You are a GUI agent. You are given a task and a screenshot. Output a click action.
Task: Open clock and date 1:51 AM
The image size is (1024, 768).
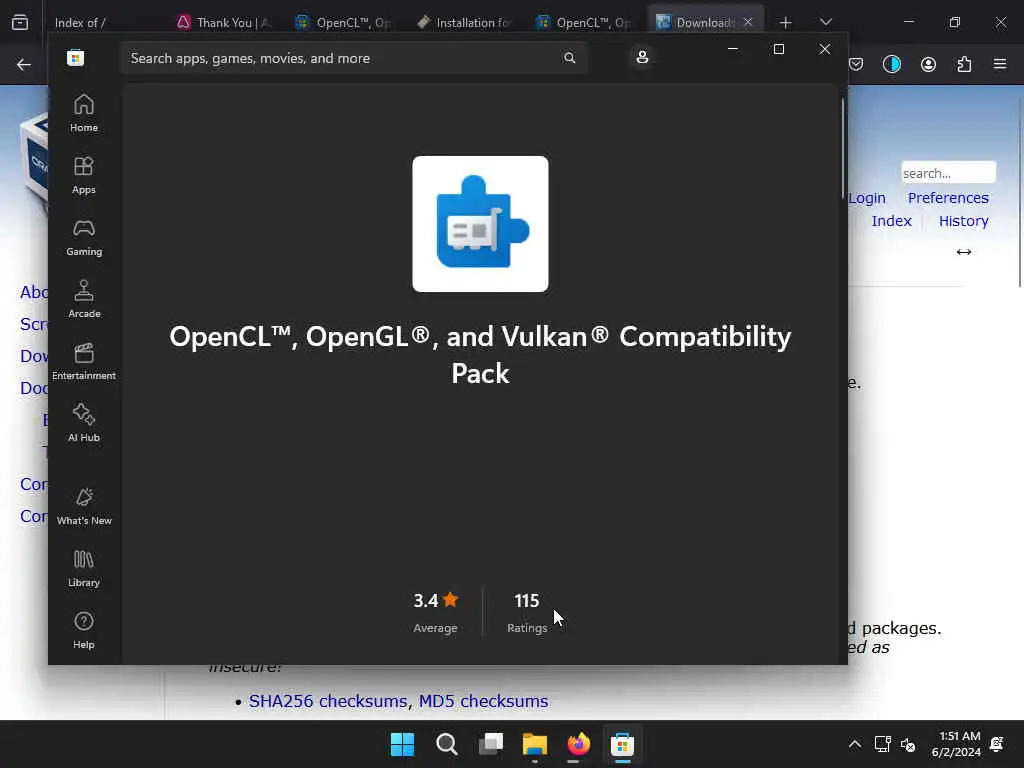[956, 744]
